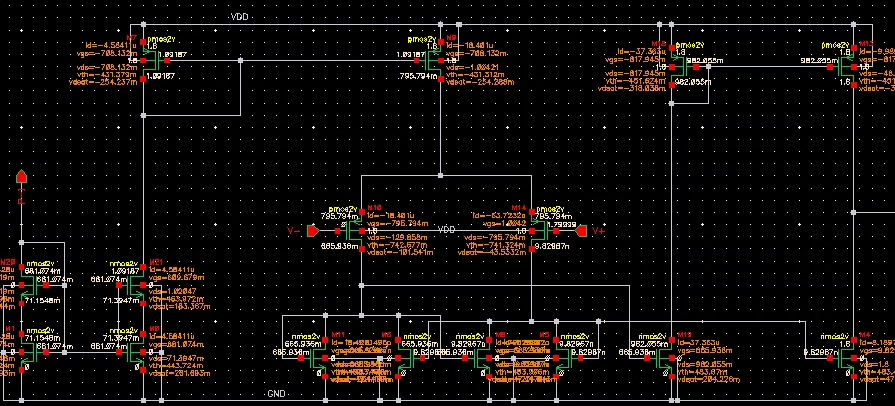Click the 1.79999 voltage label at M14 gate
This screenshot has width=895, height=406.
point(562,224)
